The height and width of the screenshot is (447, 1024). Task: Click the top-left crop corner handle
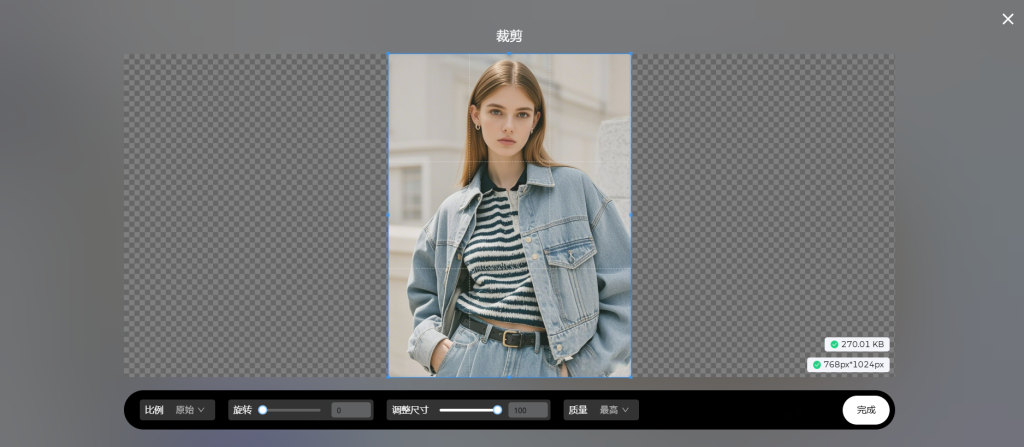pos(388,54)
